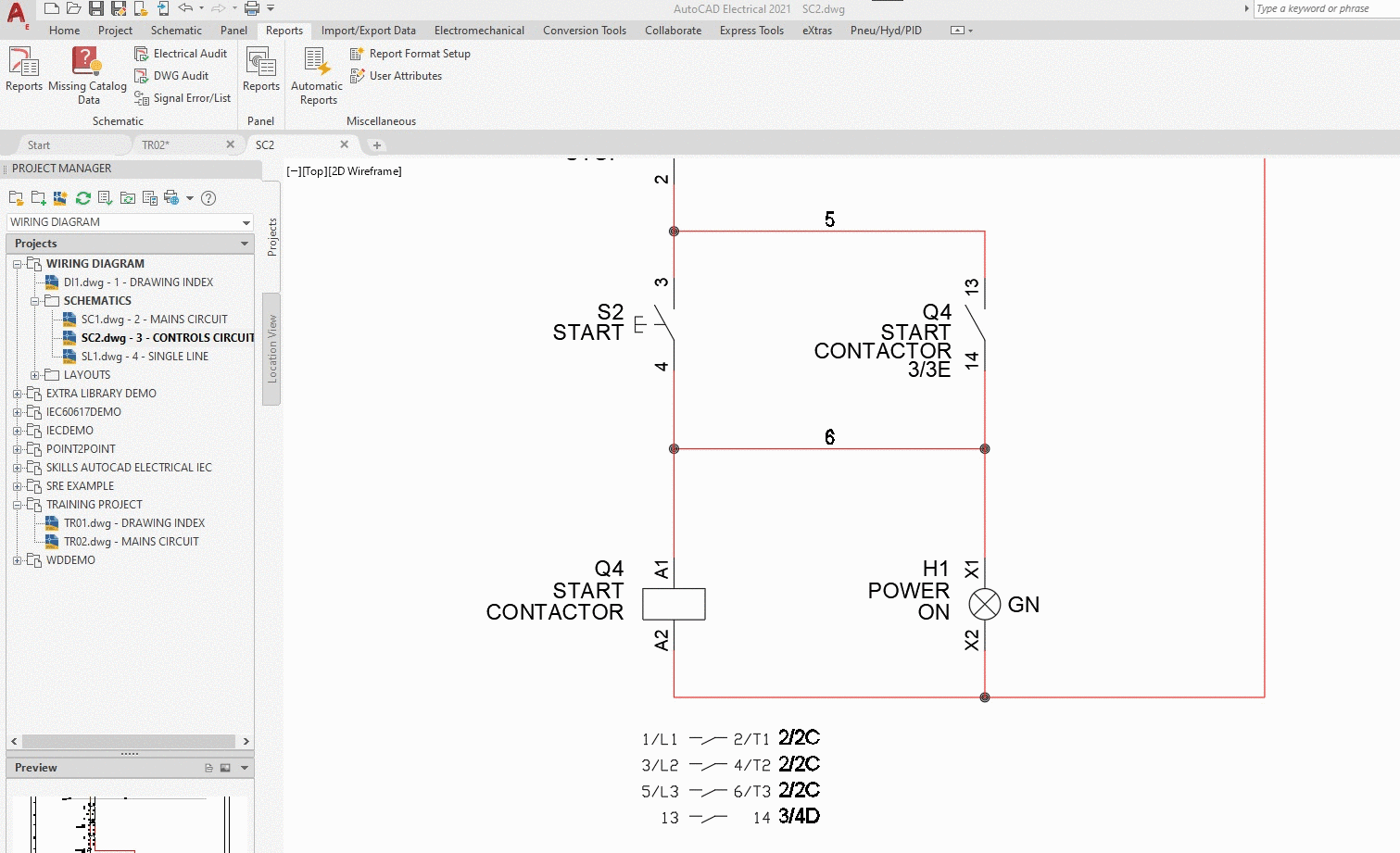
Task: Click the Undo arrow icon
Action: (185, 8)
